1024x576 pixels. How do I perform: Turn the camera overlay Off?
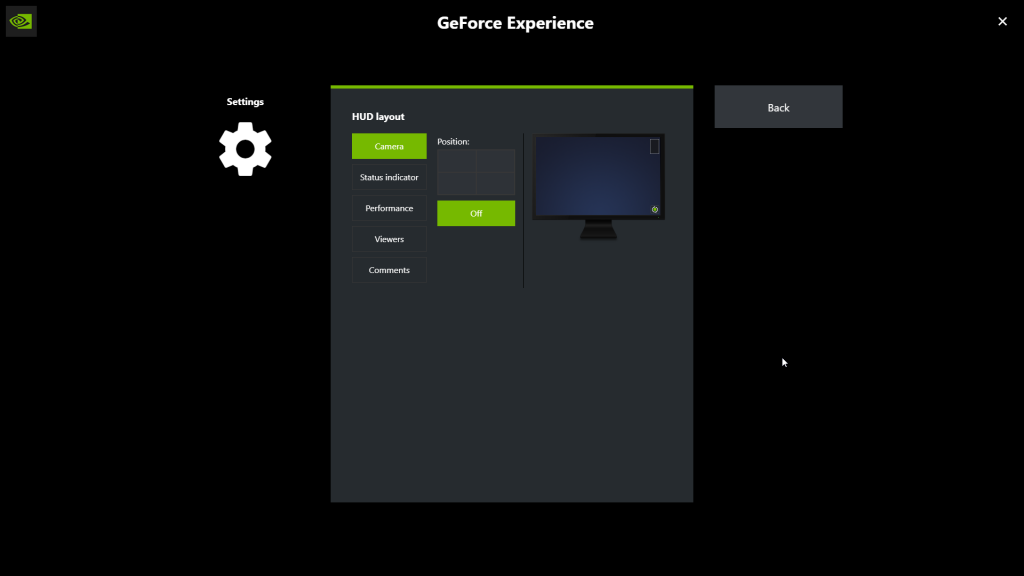point(476,214)
